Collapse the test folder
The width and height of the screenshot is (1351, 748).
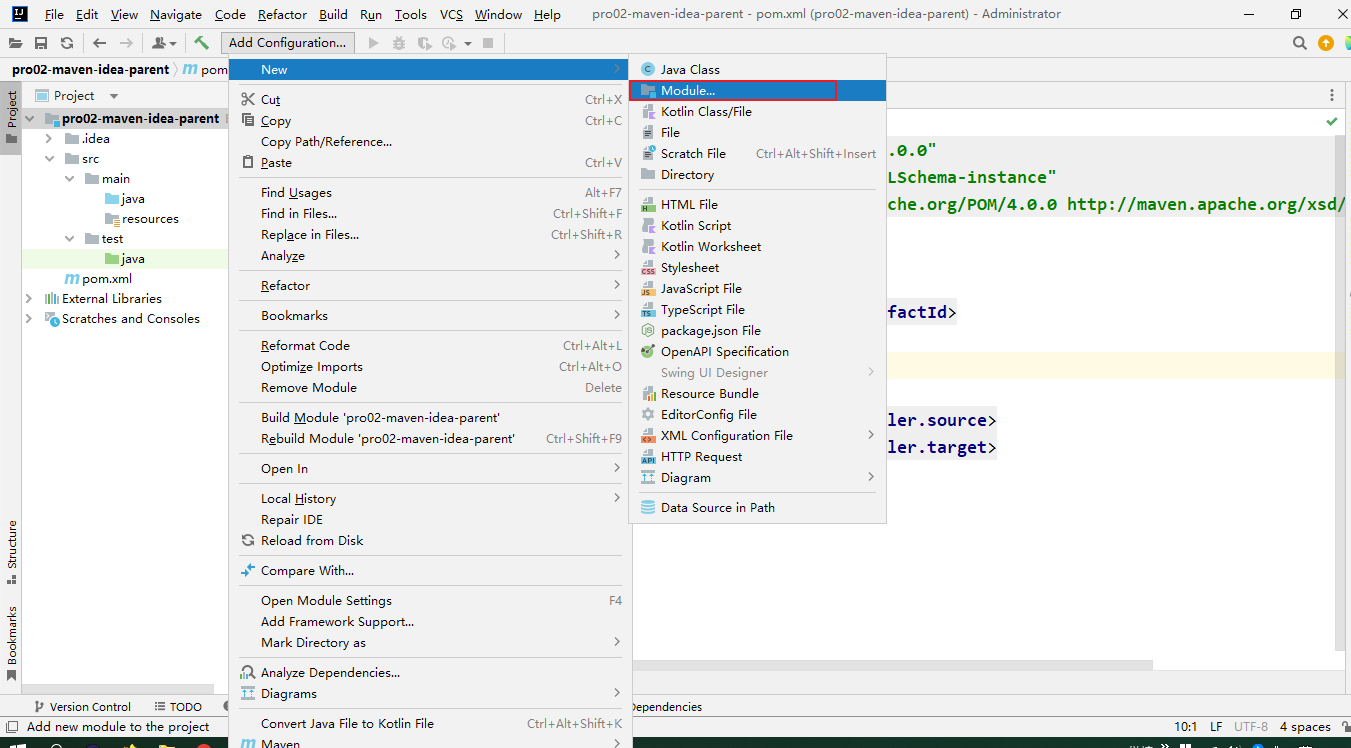pyautogui.click(x=69, y=238)
